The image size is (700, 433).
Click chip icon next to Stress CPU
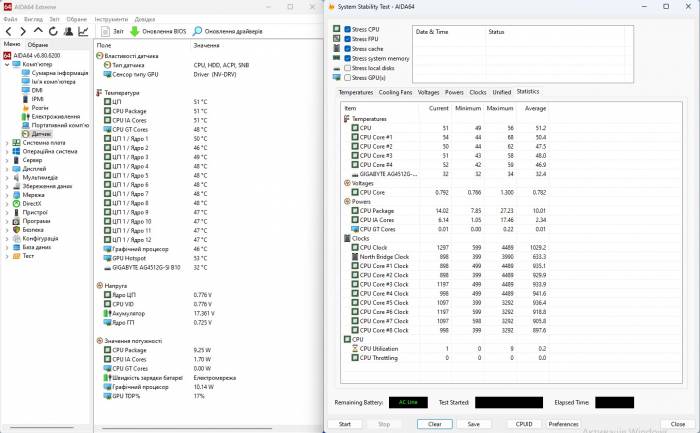click(337, 29)
